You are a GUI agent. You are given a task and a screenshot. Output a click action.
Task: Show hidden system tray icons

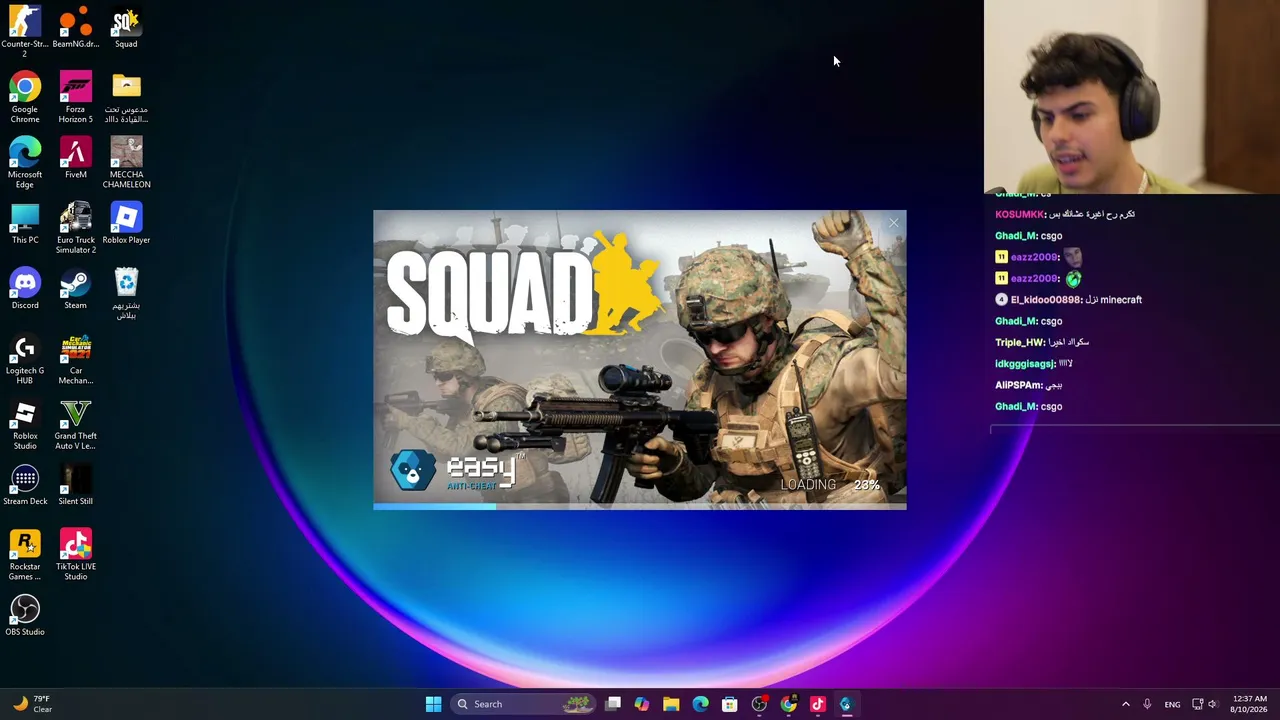1125,704
